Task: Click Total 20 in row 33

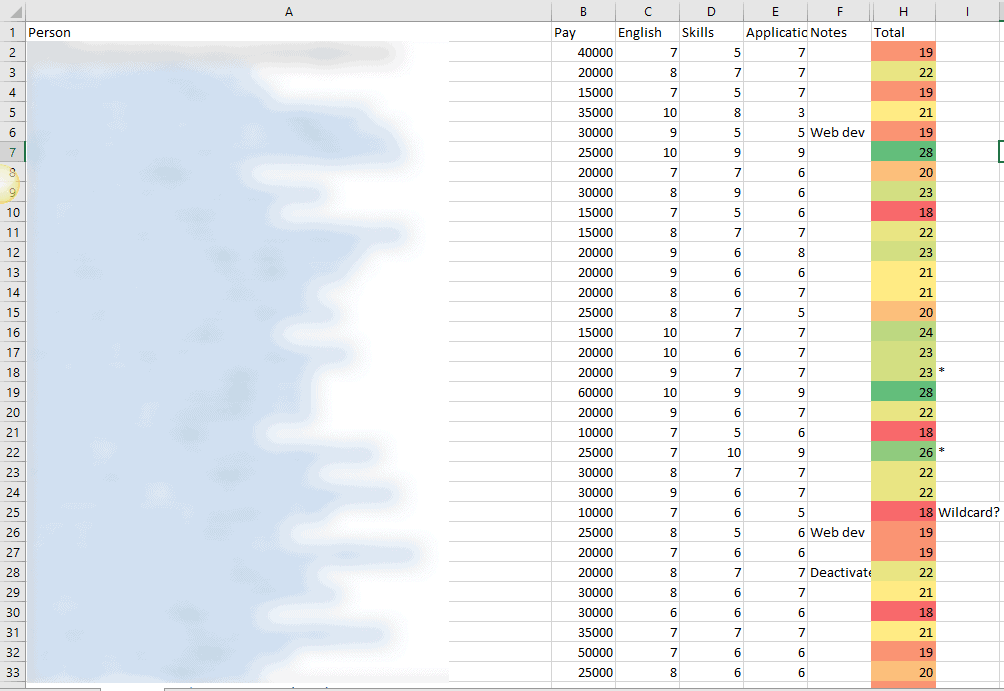Action: pos(903,672)
